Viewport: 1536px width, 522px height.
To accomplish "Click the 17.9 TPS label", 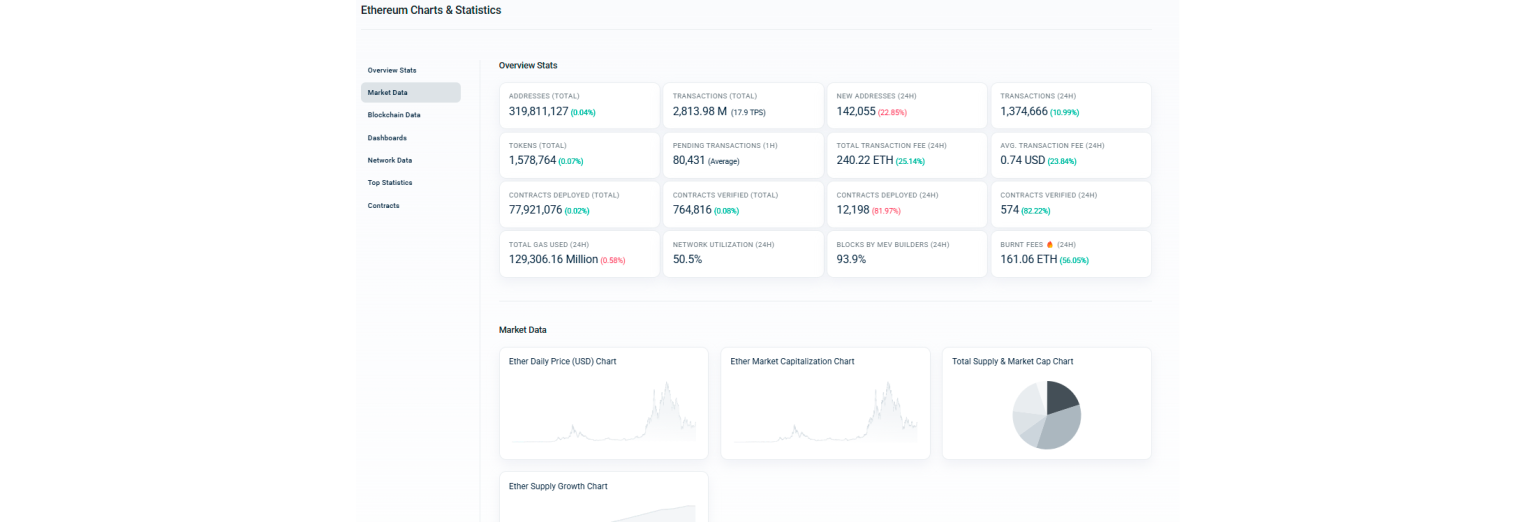I will (748, 112).
